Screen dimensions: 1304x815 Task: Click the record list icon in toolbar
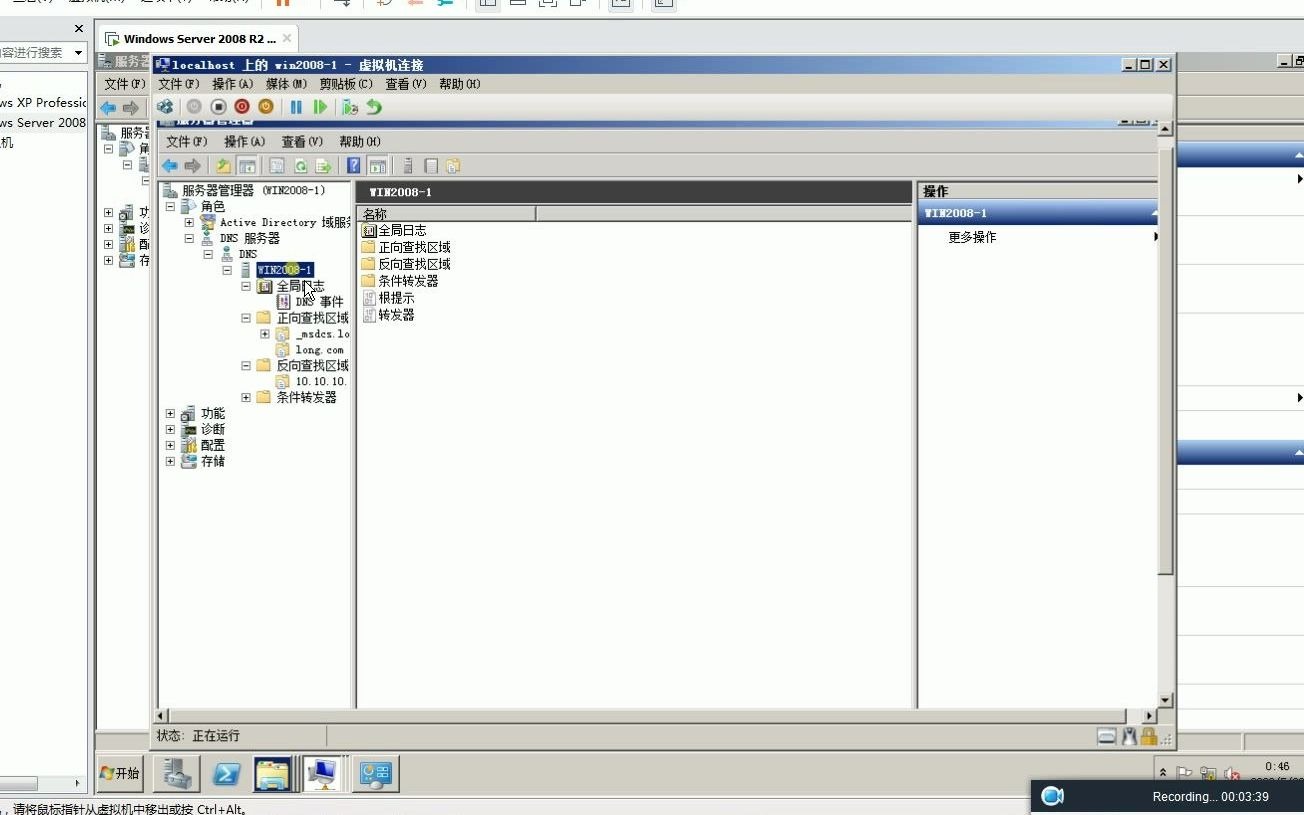click(431, 166)
